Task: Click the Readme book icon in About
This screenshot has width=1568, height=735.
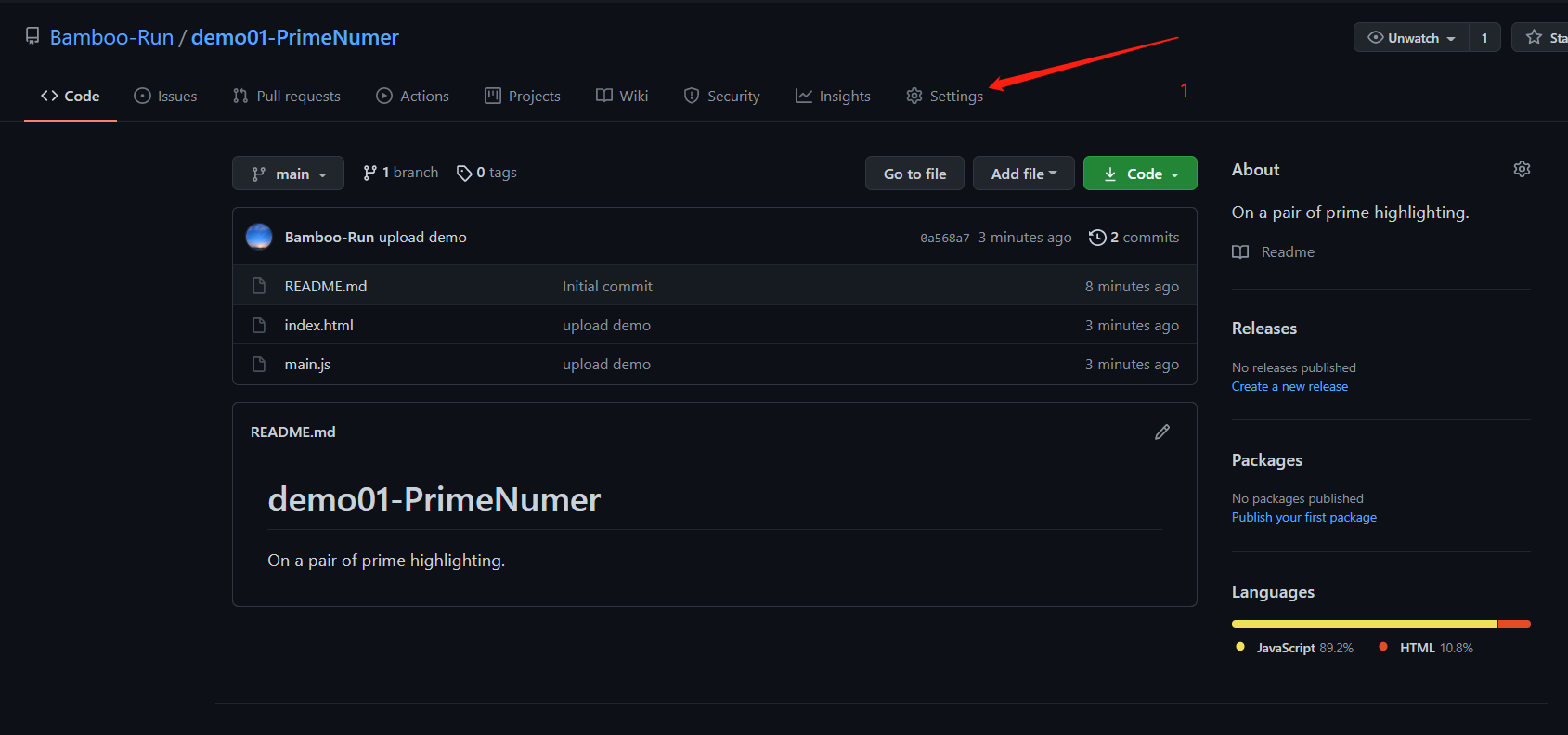Action: (x=1240, y=252)
